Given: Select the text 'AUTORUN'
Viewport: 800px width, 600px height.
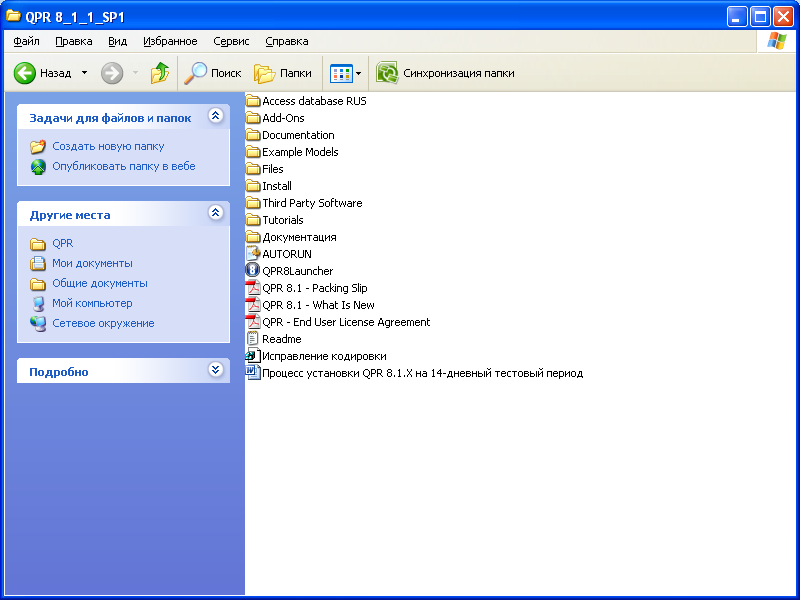Looking at the screenshot, I should pyautogui.click(x=287, y=254).
